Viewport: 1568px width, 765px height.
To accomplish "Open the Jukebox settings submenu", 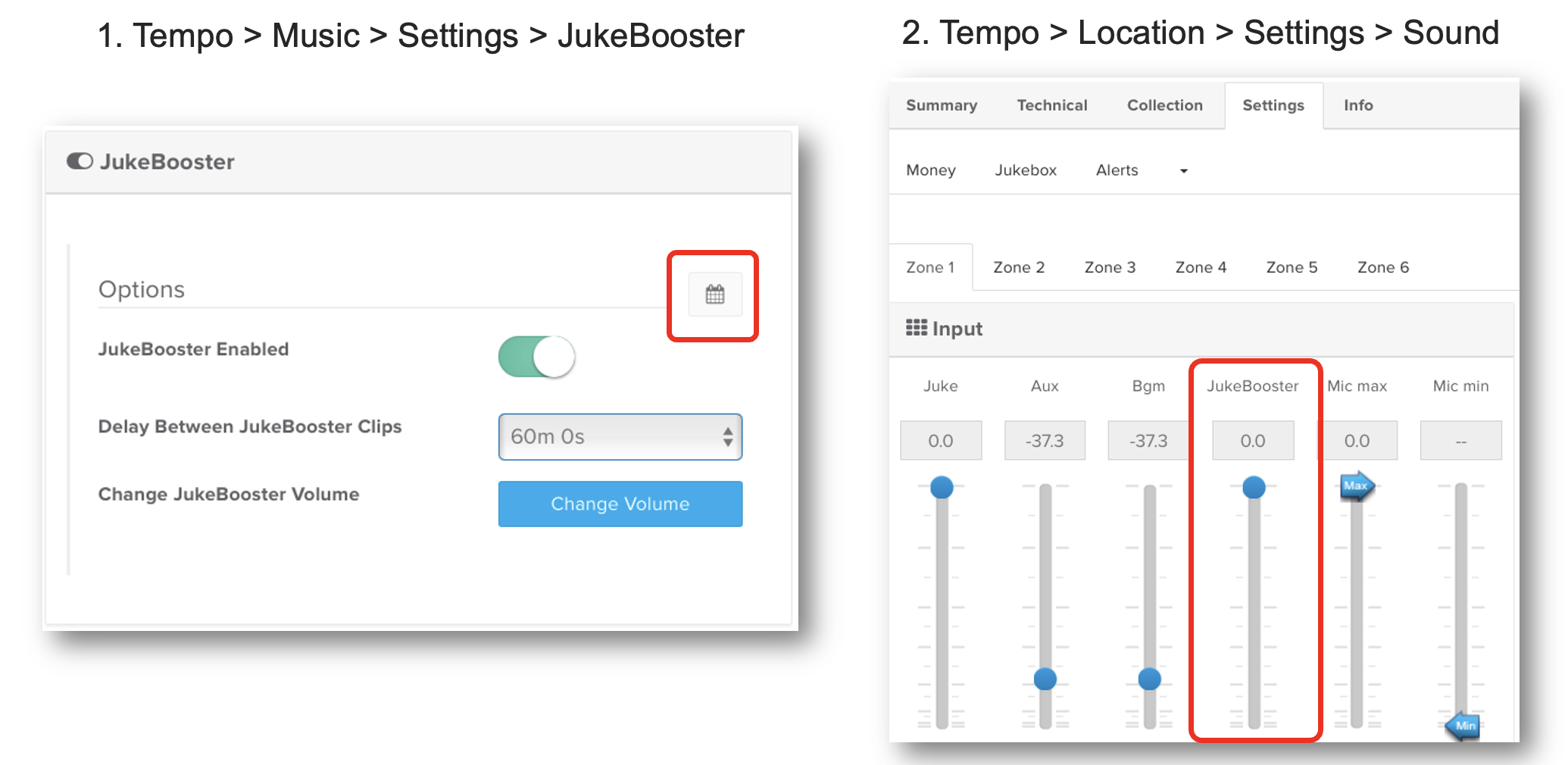I will (x=1025, y=170).
